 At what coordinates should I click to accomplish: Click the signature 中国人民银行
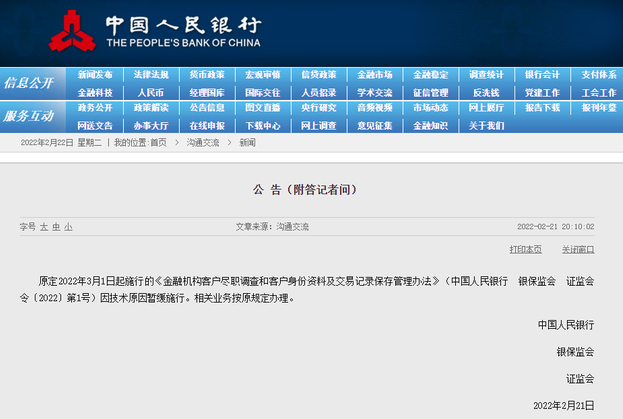click(566, 325)
